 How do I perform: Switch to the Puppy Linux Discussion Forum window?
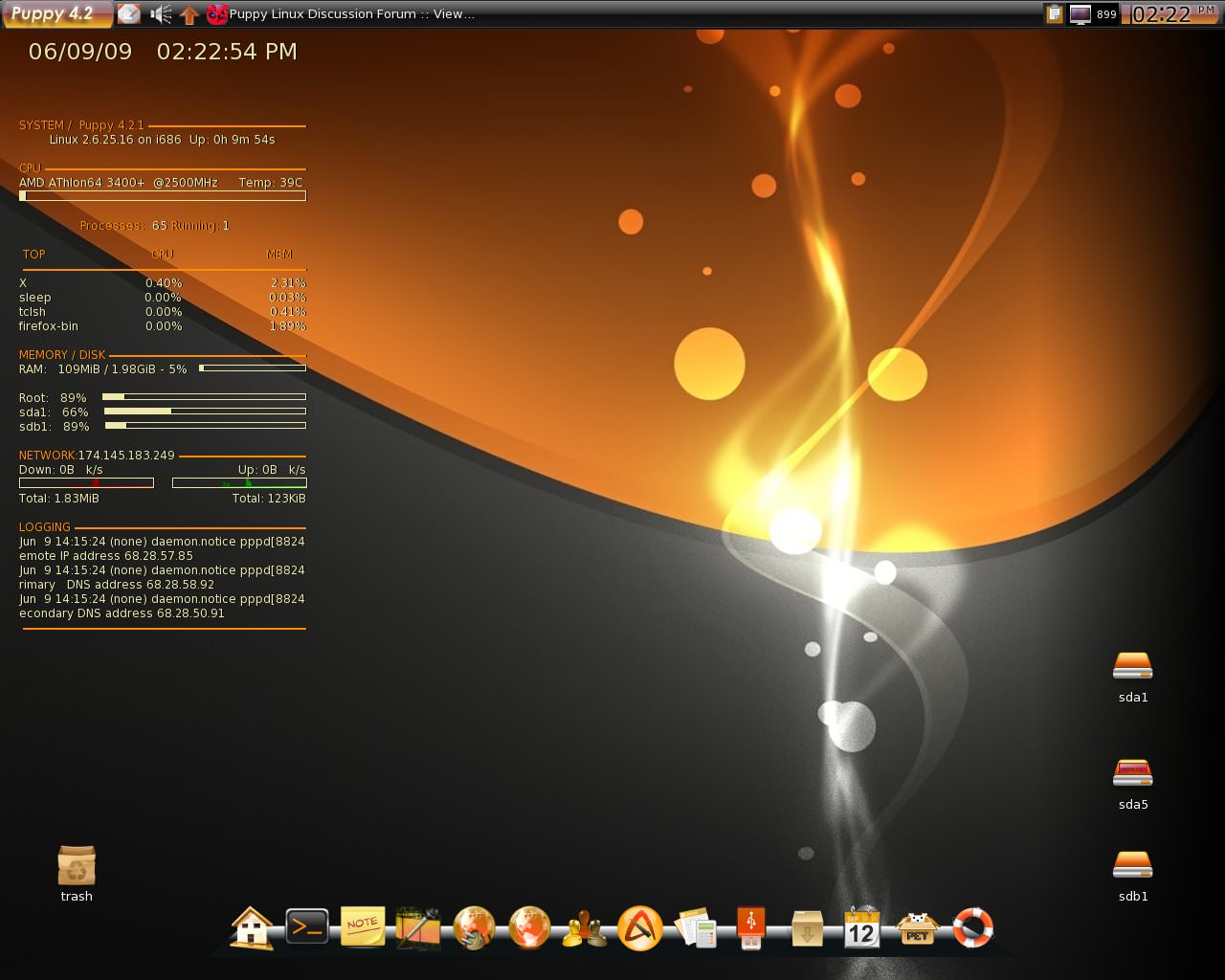(x=342, y=14)
